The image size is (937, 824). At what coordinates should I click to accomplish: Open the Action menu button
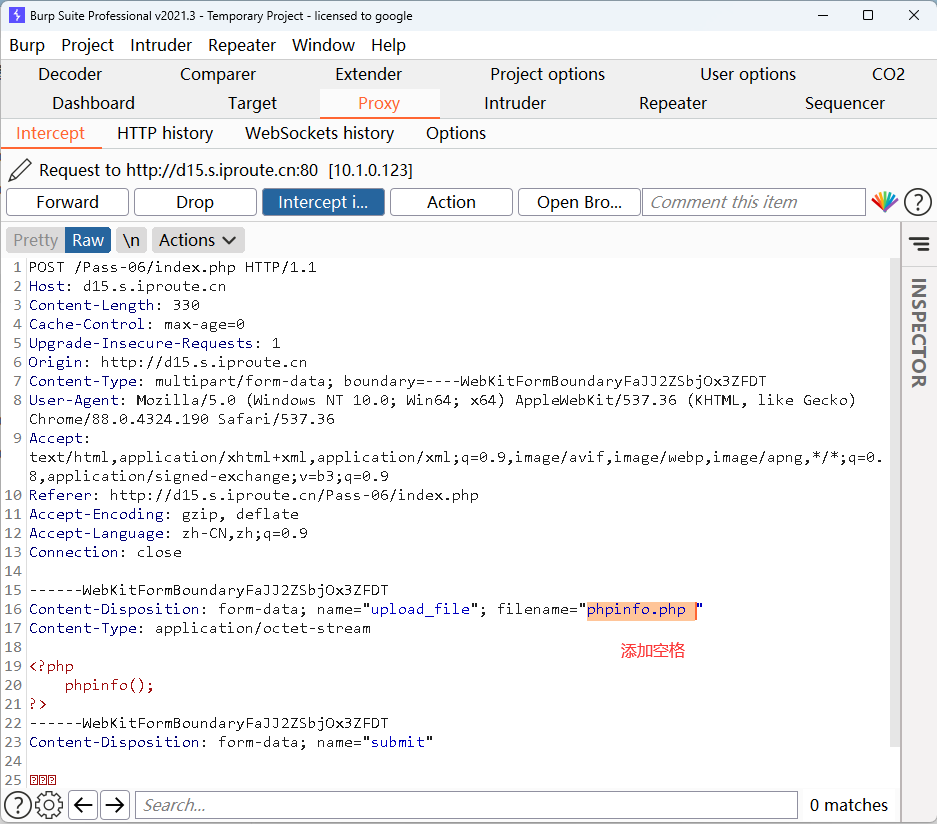click(x=451, y=202)
